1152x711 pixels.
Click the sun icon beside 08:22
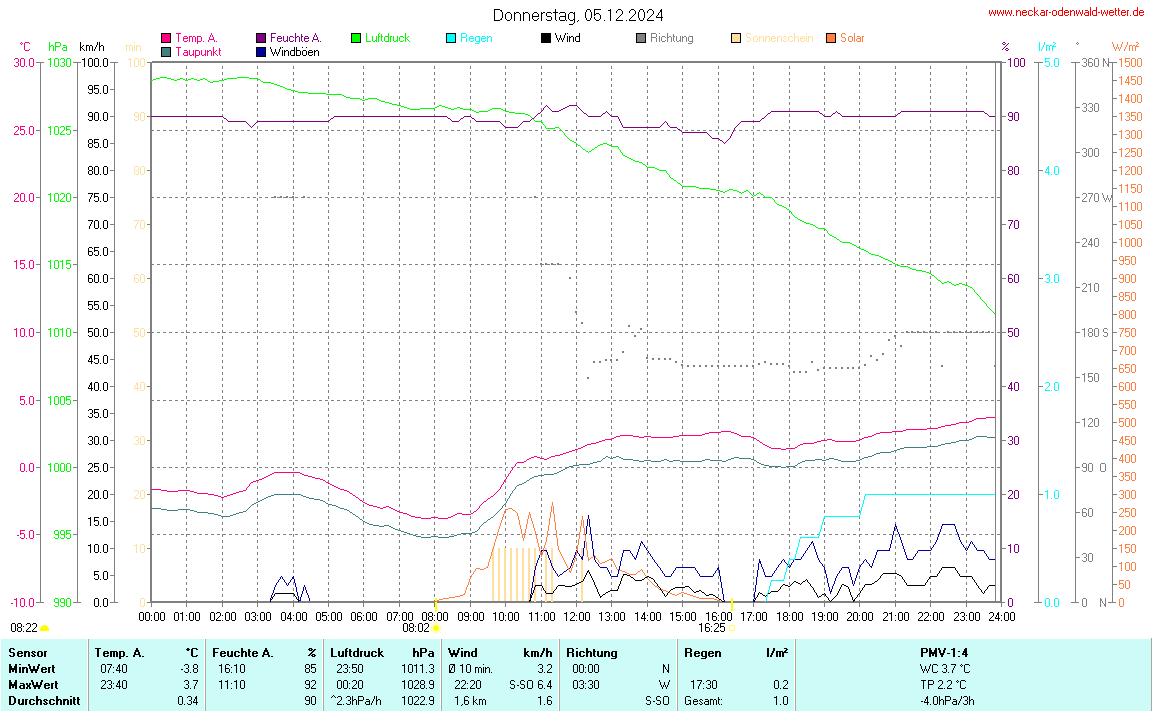tap(45, 628)
